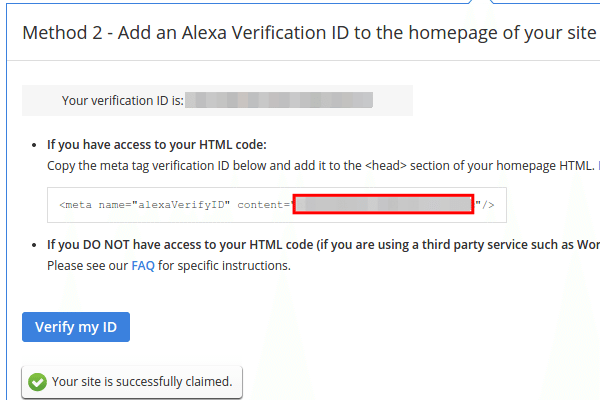Image resolution: width=600 pixels, height=400 pixels.
Task: Select the blurred verification ID value
Action: point(279,100)
